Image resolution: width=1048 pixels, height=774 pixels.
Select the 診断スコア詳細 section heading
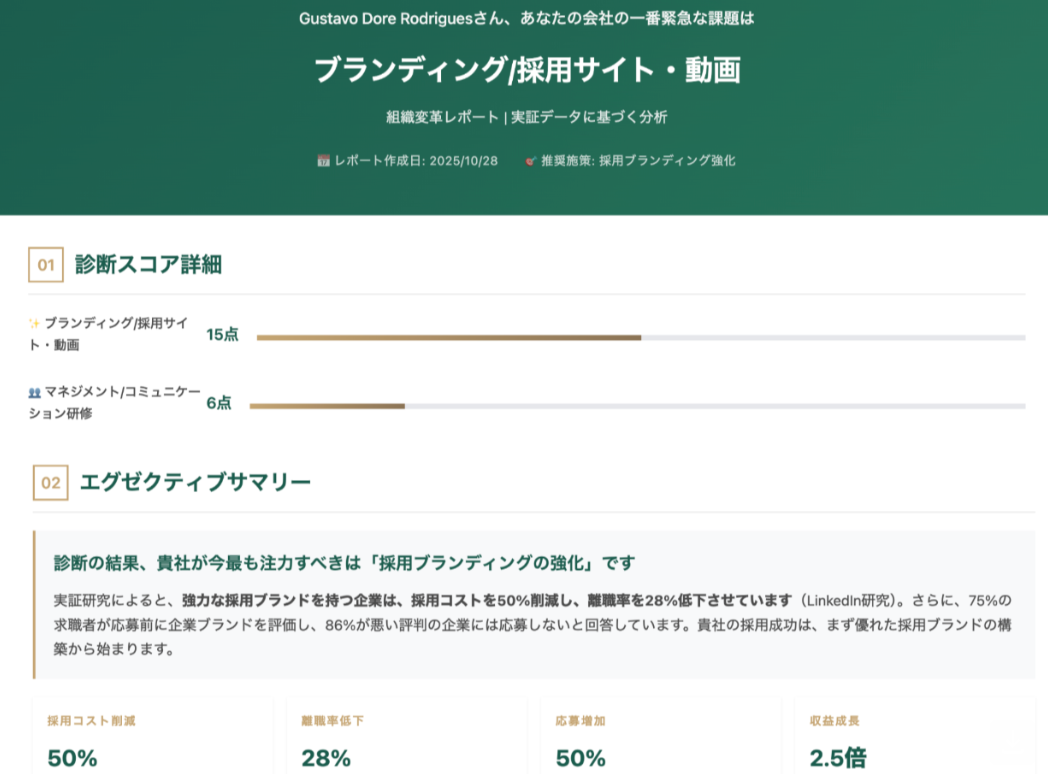tap(148, 265)
